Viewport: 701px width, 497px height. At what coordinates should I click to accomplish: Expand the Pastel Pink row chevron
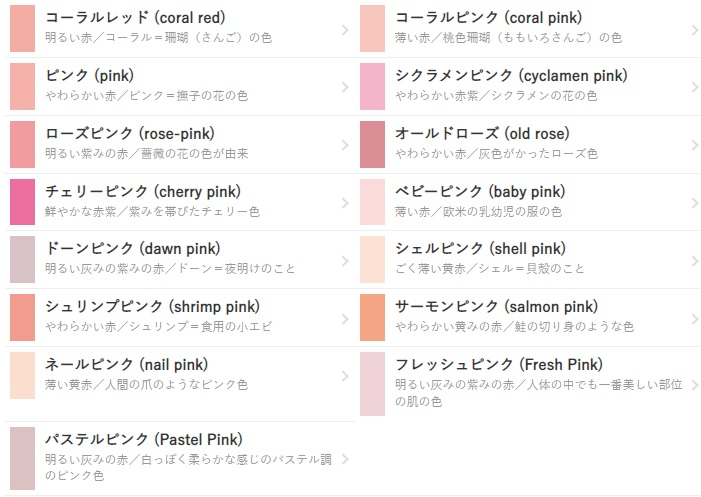[x=345, y=459]
